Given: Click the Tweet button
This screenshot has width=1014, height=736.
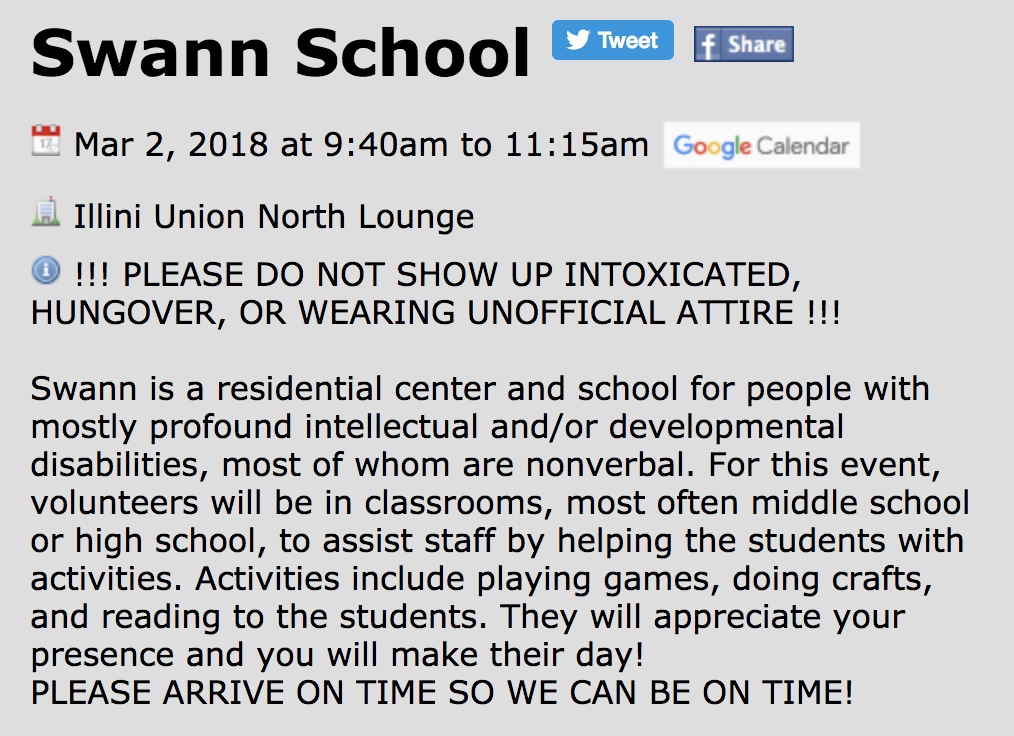Looking at the screenshot, I should (613, 41).
